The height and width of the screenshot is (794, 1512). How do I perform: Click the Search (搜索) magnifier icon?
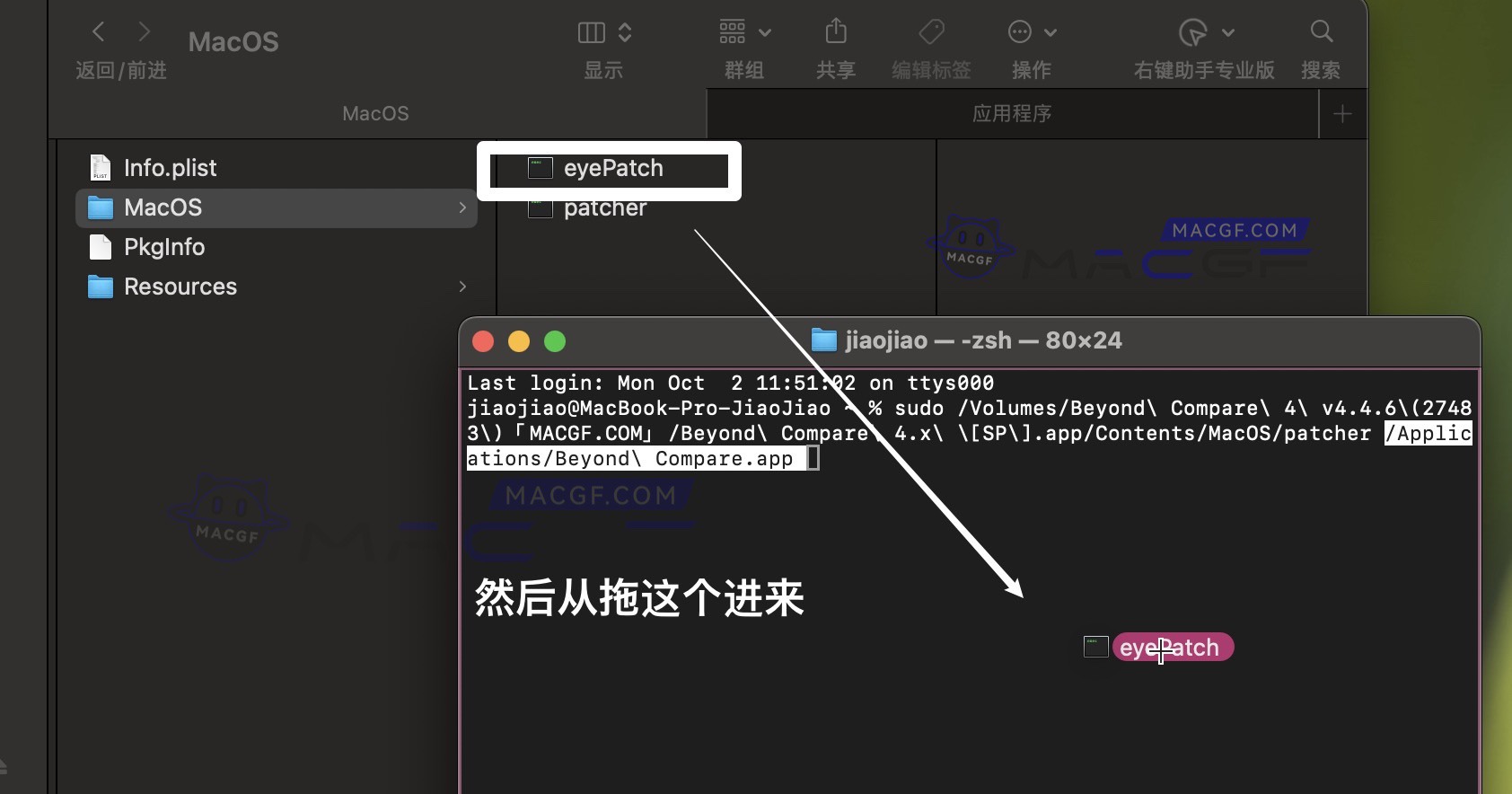pyautogui.click(x=1321, y=32)
